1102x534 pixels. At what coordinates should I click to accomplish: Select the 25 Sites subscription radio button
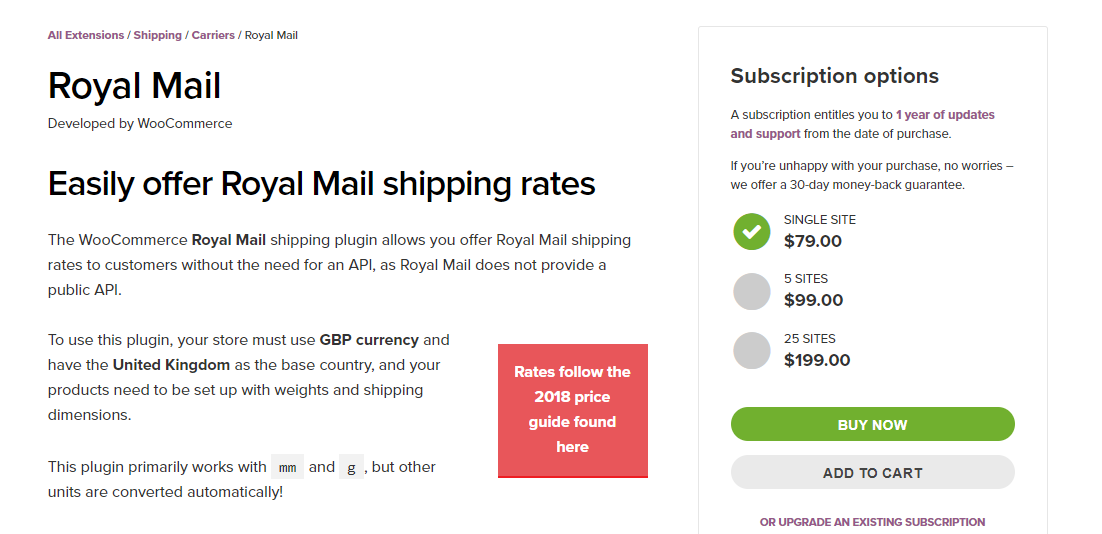(x=752, y=351)
